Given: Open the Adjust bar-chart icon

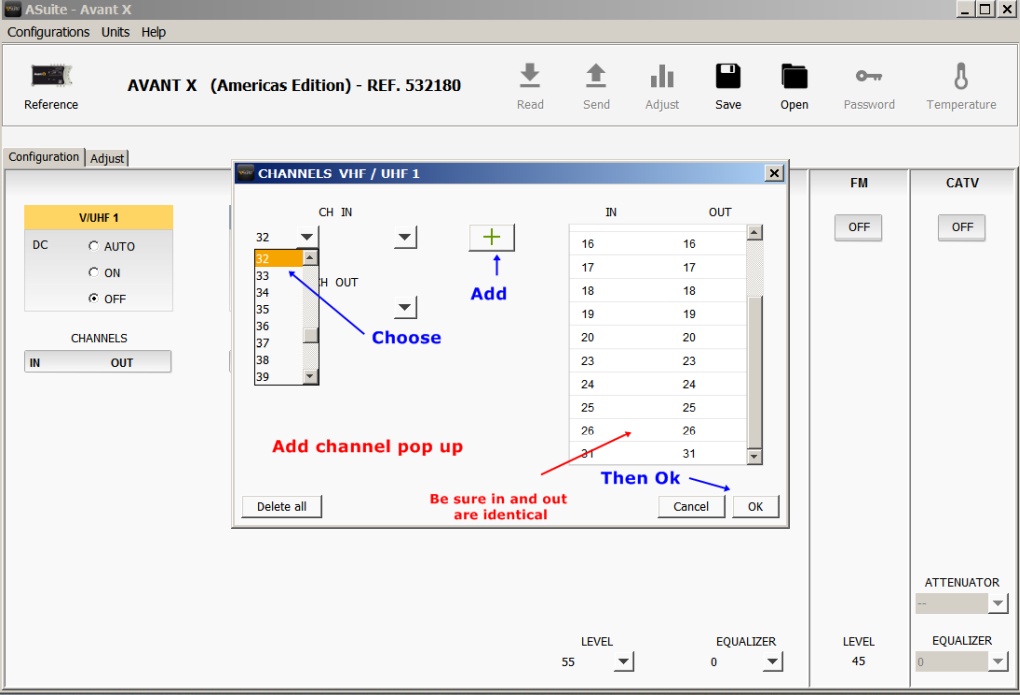Looking at the screenshot, I should 662,77.
